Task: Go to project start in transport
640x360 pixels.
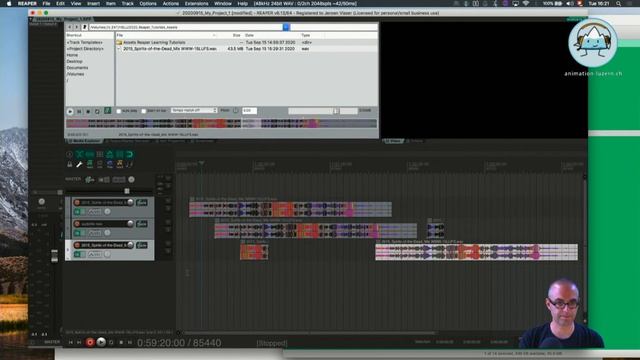Action: coord(71,342)
